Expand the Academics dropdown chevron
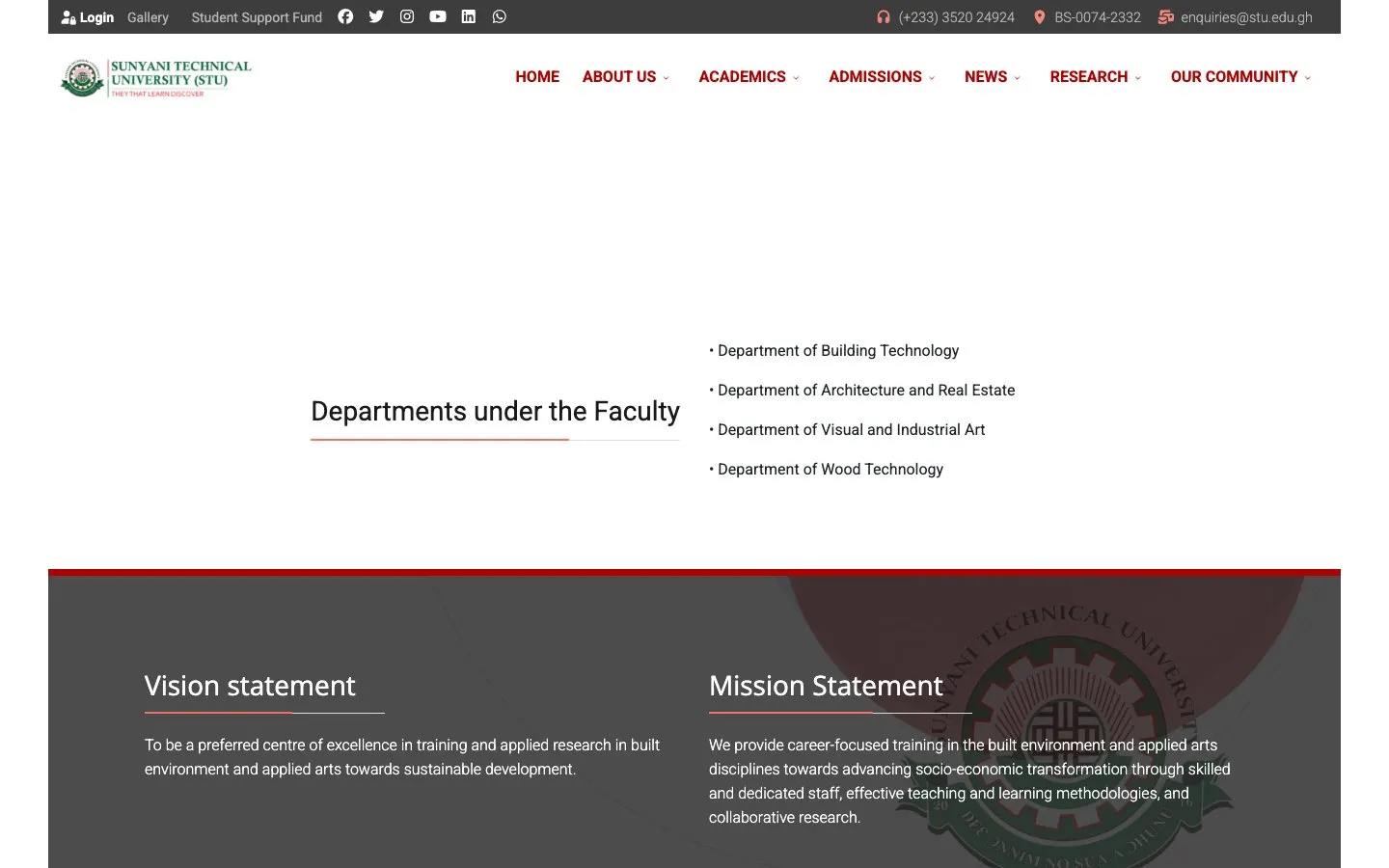The height and width of the screenshot is (868, 1389). 796,78
